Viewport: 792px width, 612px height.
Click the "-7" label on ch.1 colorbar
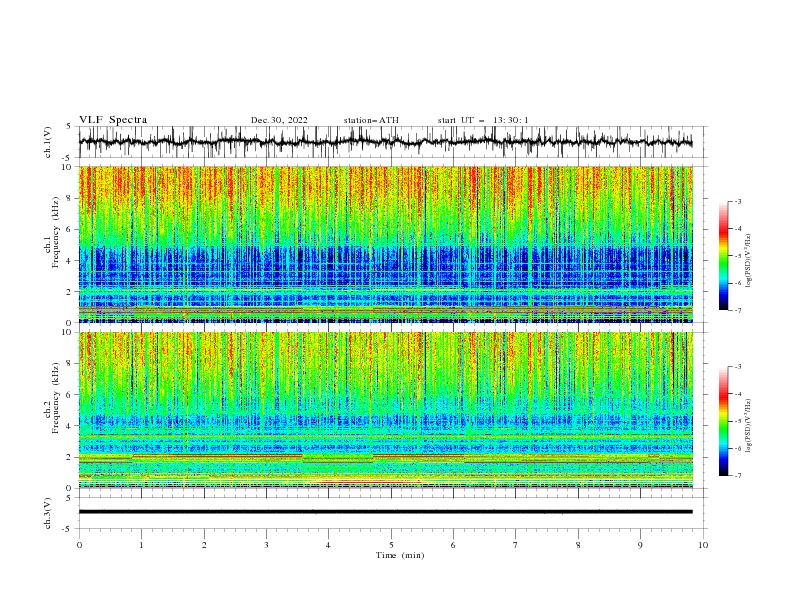tap(737, 311)
